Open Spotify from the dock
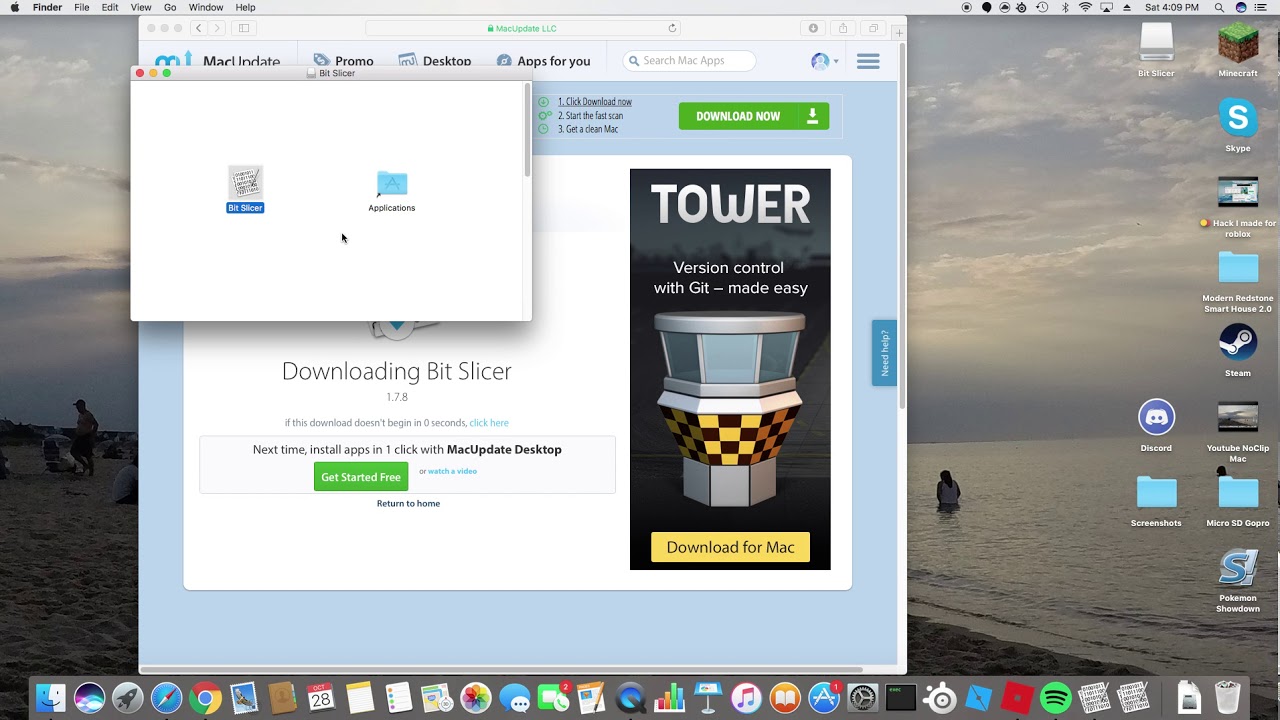The width and height of the screenshot is (1280, 720). 1055,698
